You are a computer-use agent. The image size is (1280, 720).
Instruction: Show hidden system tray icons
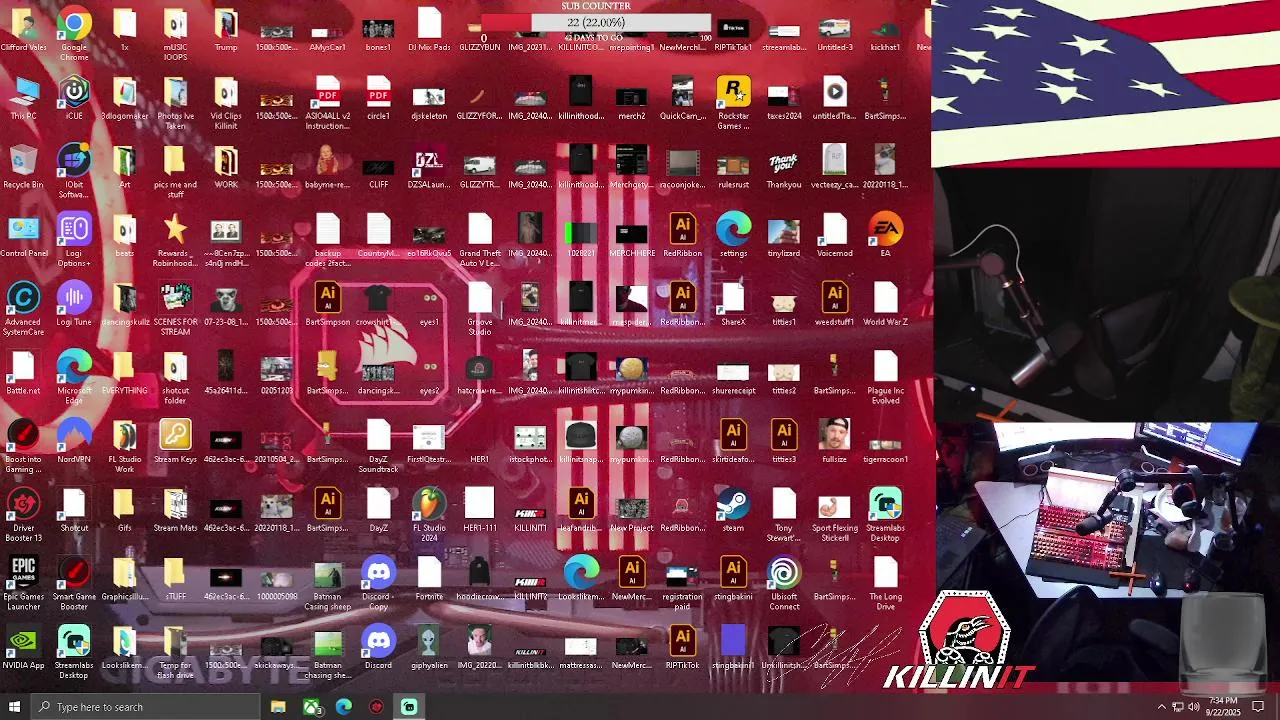[x=1161, y=707]
